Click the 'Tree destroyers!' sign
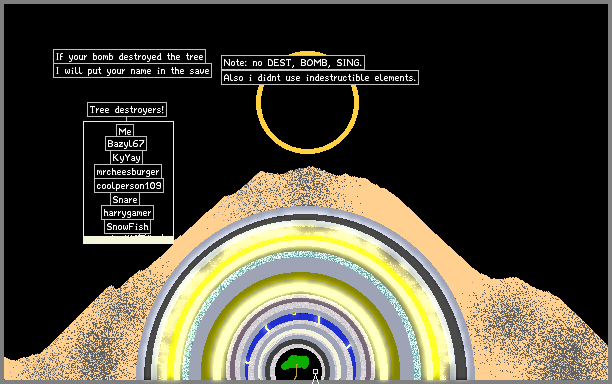612x384 pixels. pos(127,110)
